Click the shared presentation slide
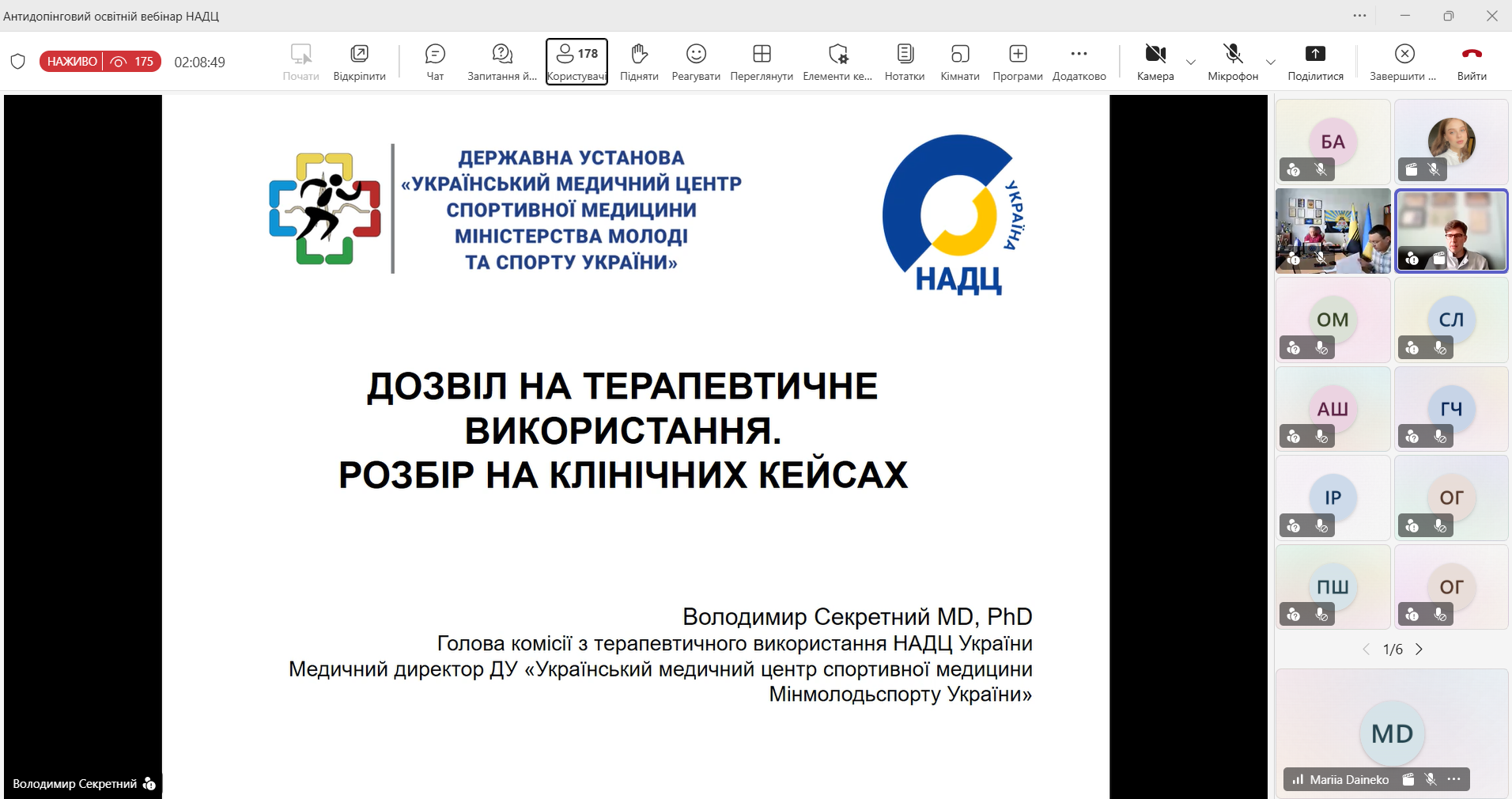This screenshot has height=799, width=1512. [x=636, y=447]
